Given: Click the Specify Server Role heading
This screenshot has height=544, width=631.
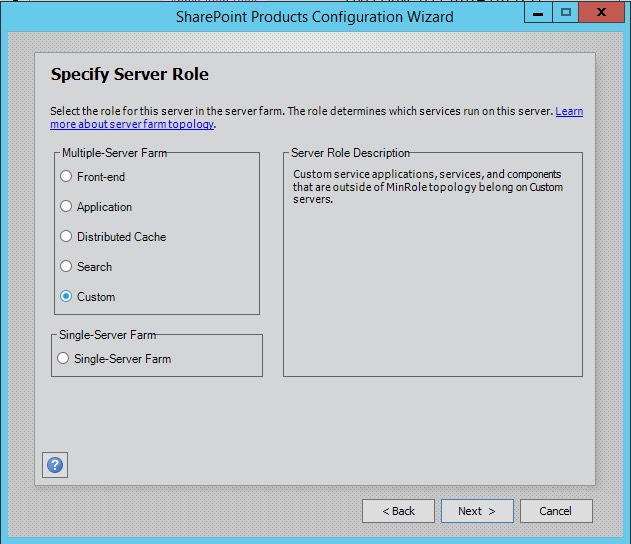Looking at the screenshot, I should coord(130,74).
